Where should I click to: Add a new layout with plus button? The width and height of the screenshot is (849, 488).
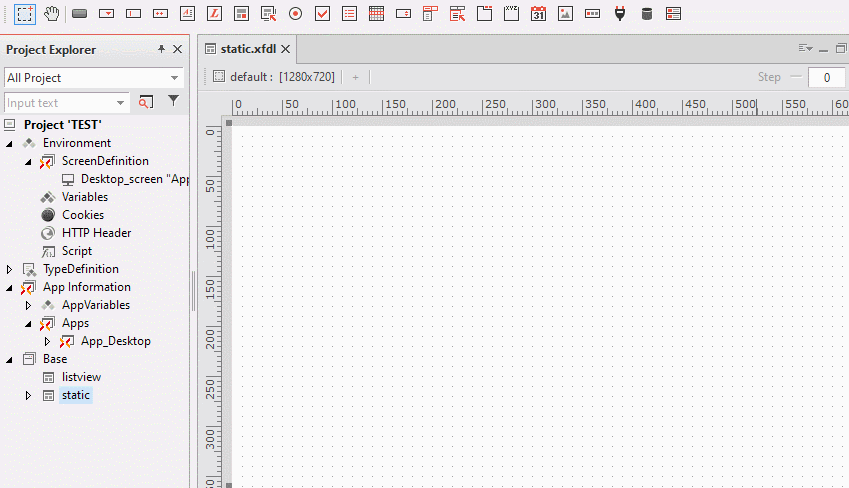[355, 77]
